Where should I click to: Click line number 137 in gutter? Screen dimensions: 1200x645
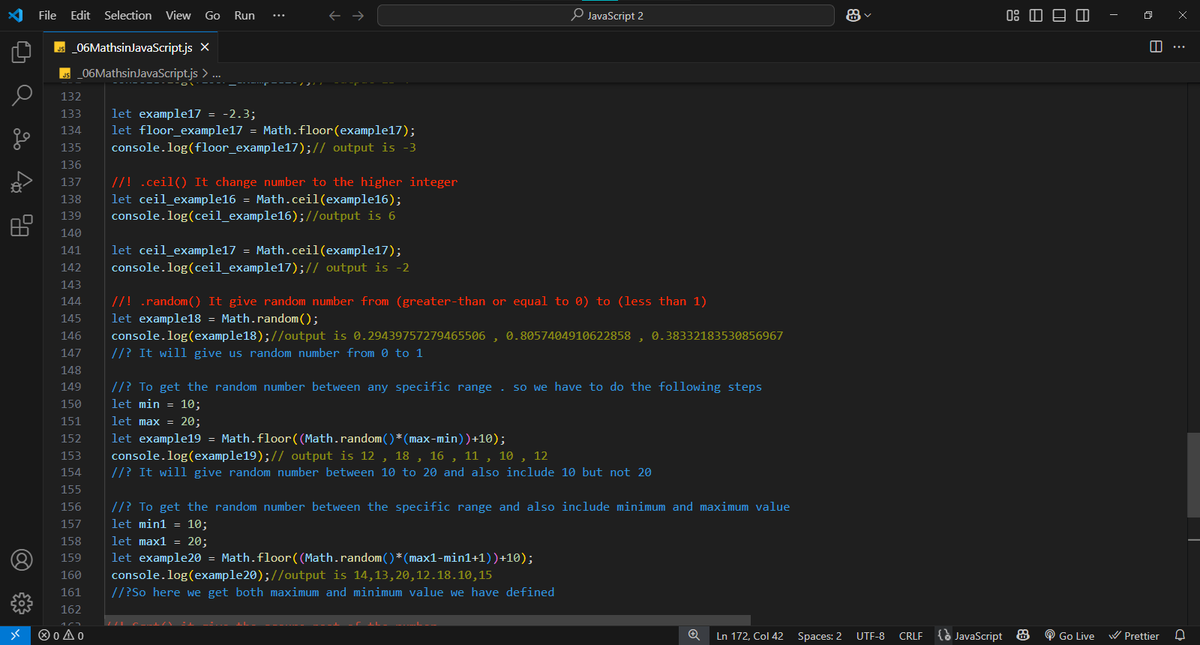(71, 182)
